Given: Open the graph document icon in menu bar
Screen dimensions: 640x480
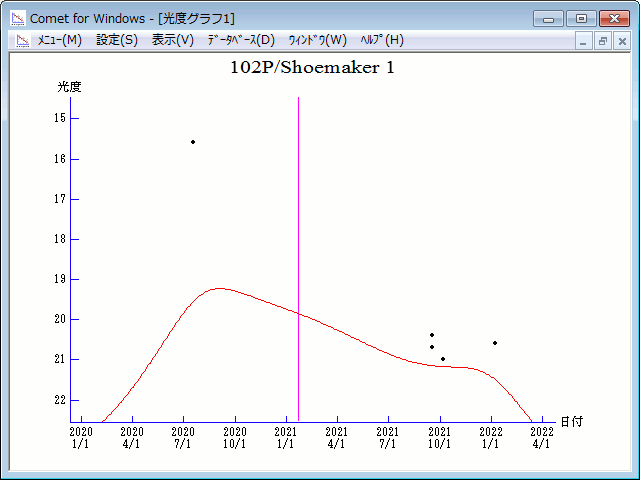Looking at the screenshot, I should (x=20, y=40).
